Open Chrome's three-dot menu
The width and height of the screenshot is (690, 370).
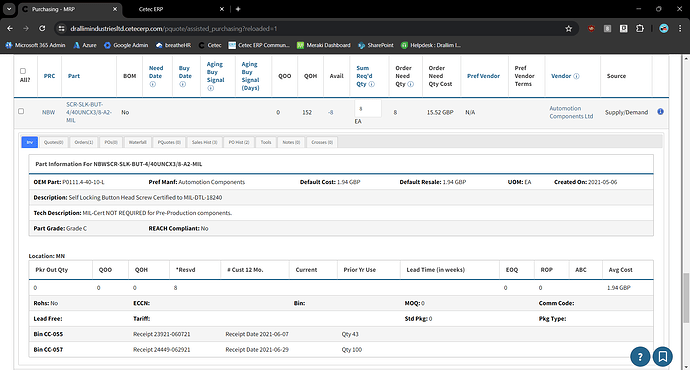coord(680,29)
